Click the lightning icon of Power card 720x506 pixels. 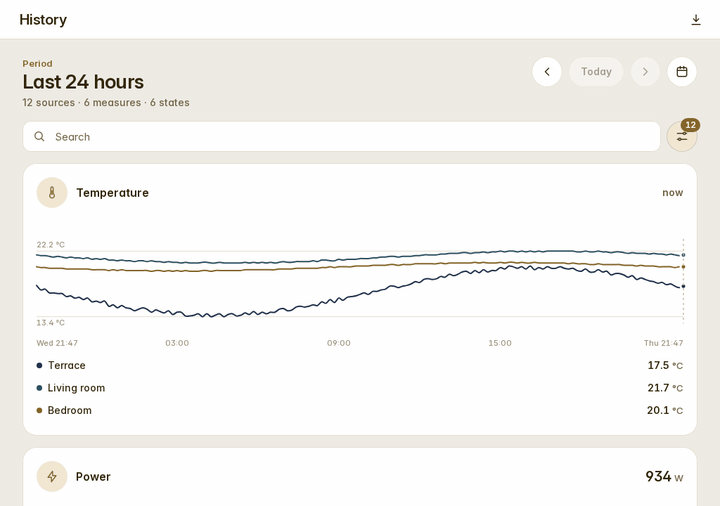tap(52, 477)
